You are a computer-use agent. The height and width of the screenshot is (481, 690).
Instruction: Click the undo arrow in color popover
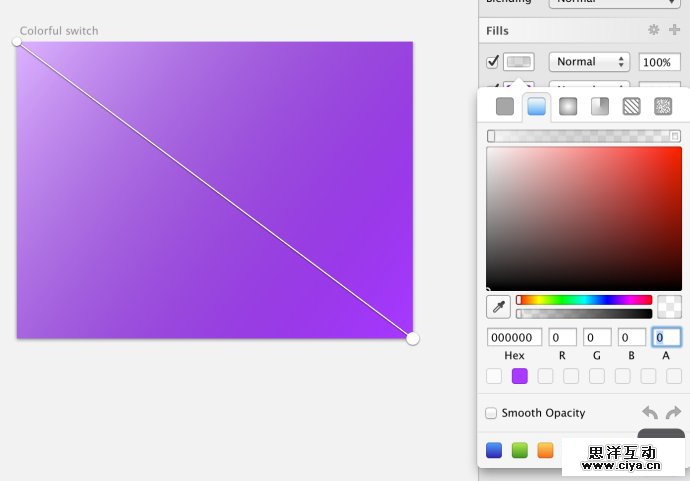650,412
